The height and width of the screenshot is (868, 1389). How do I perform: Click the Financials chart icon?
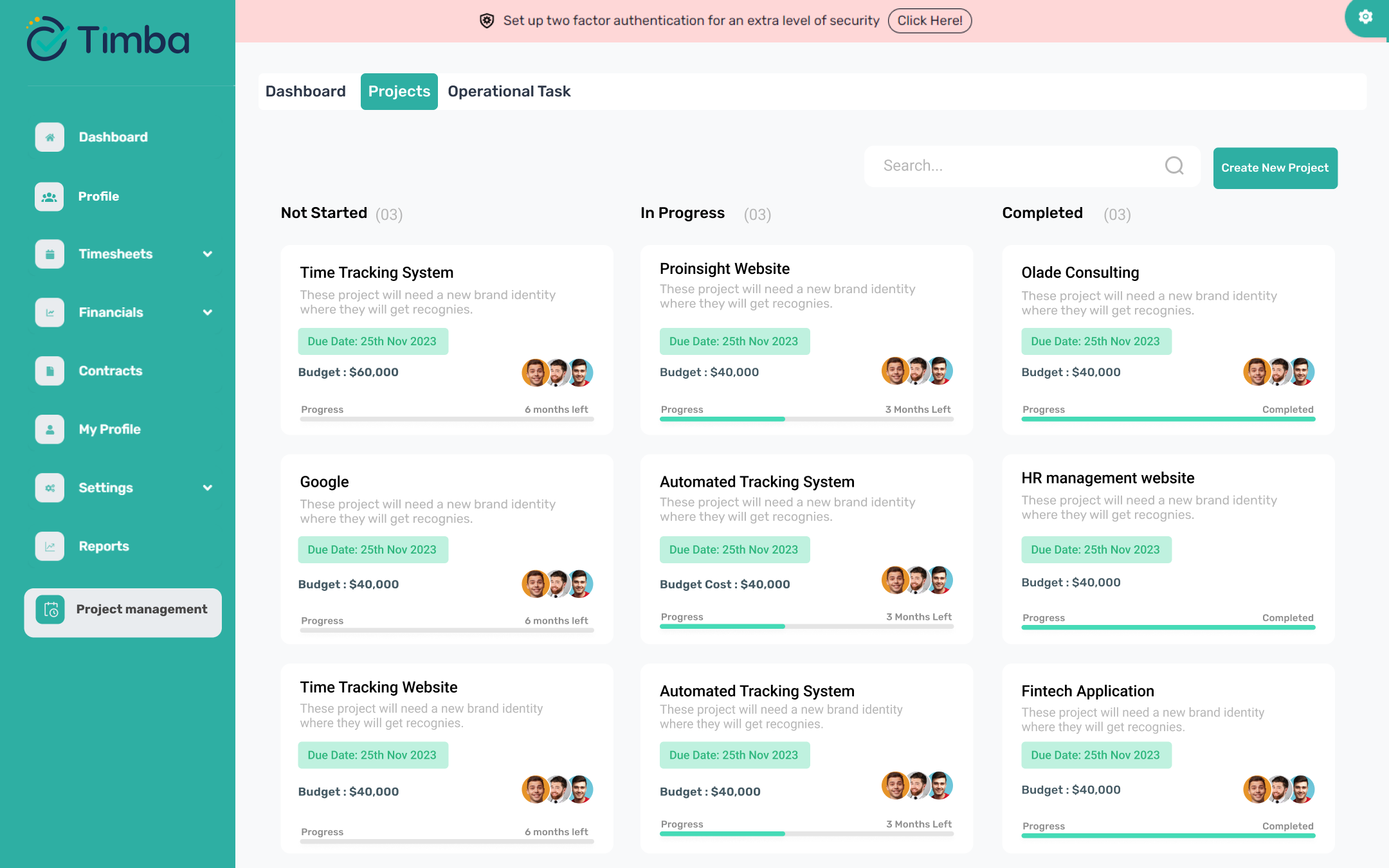click(50, 312)
